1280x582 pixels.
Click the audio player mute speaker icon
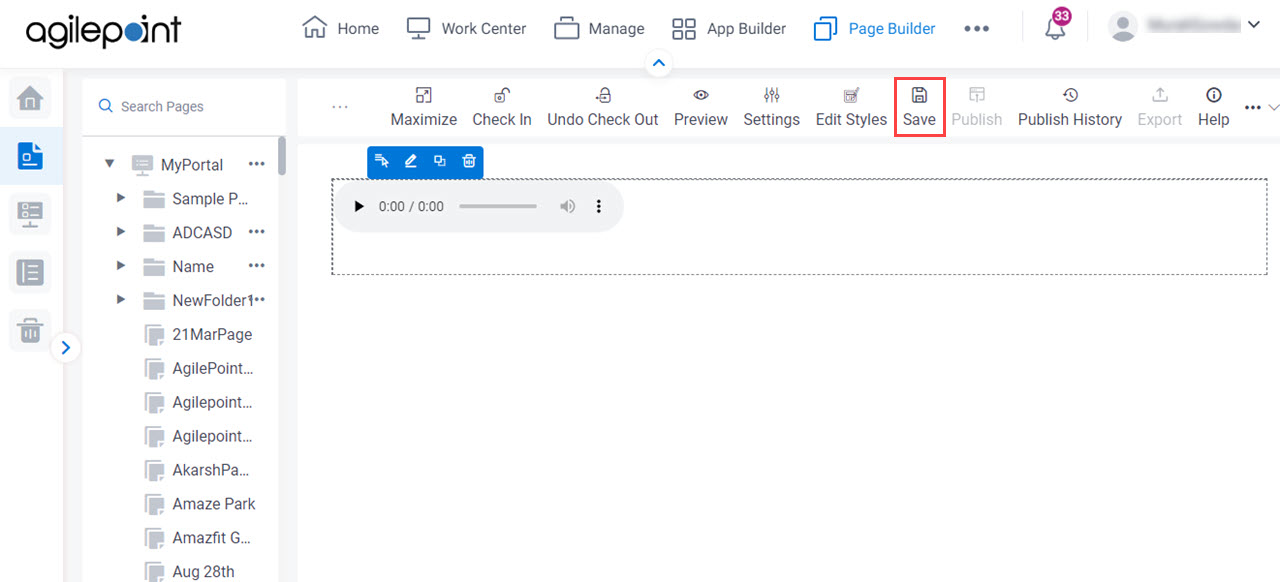coord(567,206)
